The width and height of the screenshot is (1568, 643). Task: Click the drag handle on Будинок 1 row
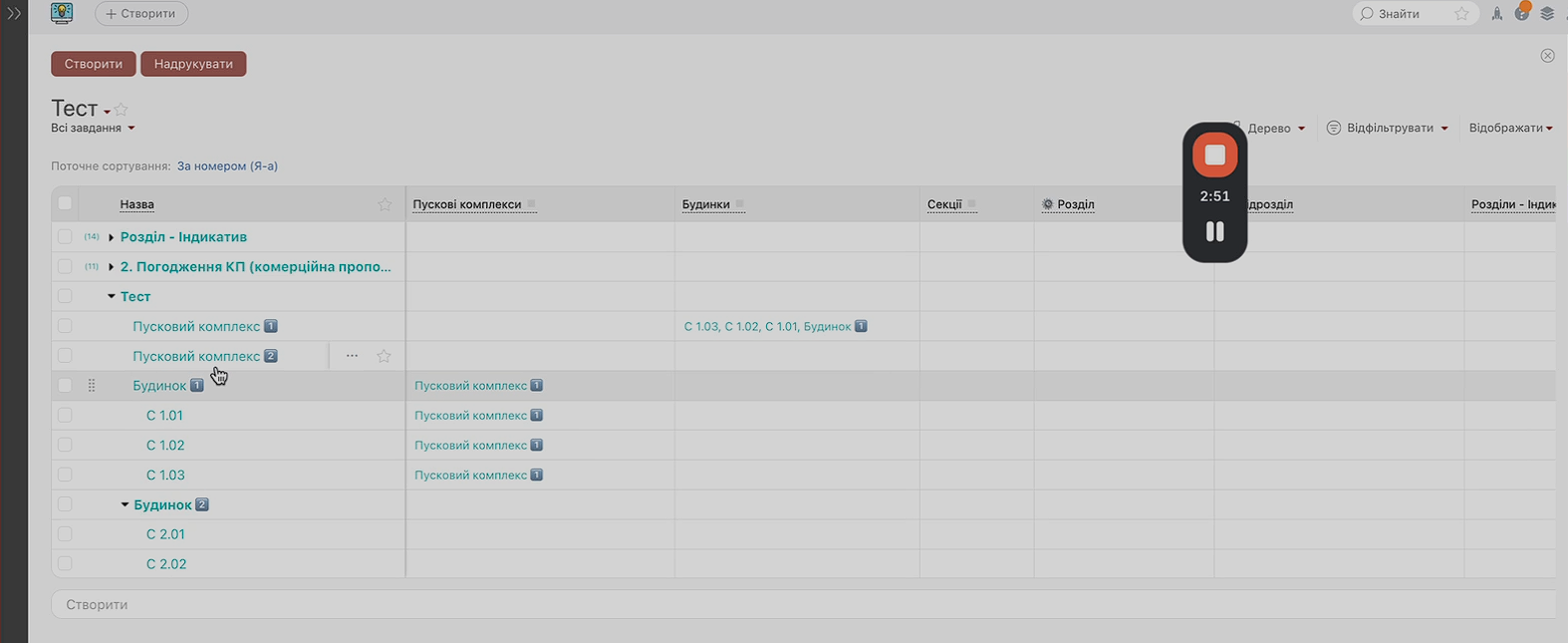[92, 386]
